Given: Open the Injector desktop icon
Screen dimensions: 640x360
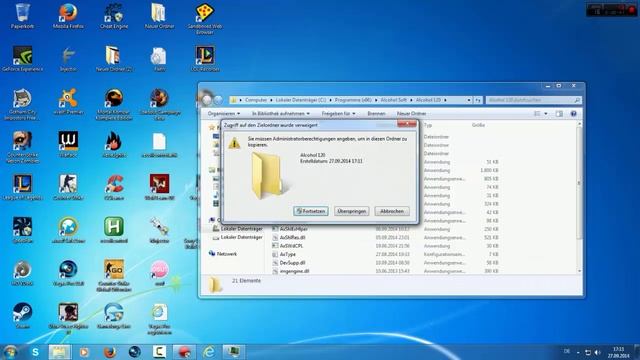Looking at the screenshot, I should coord(68,59).
